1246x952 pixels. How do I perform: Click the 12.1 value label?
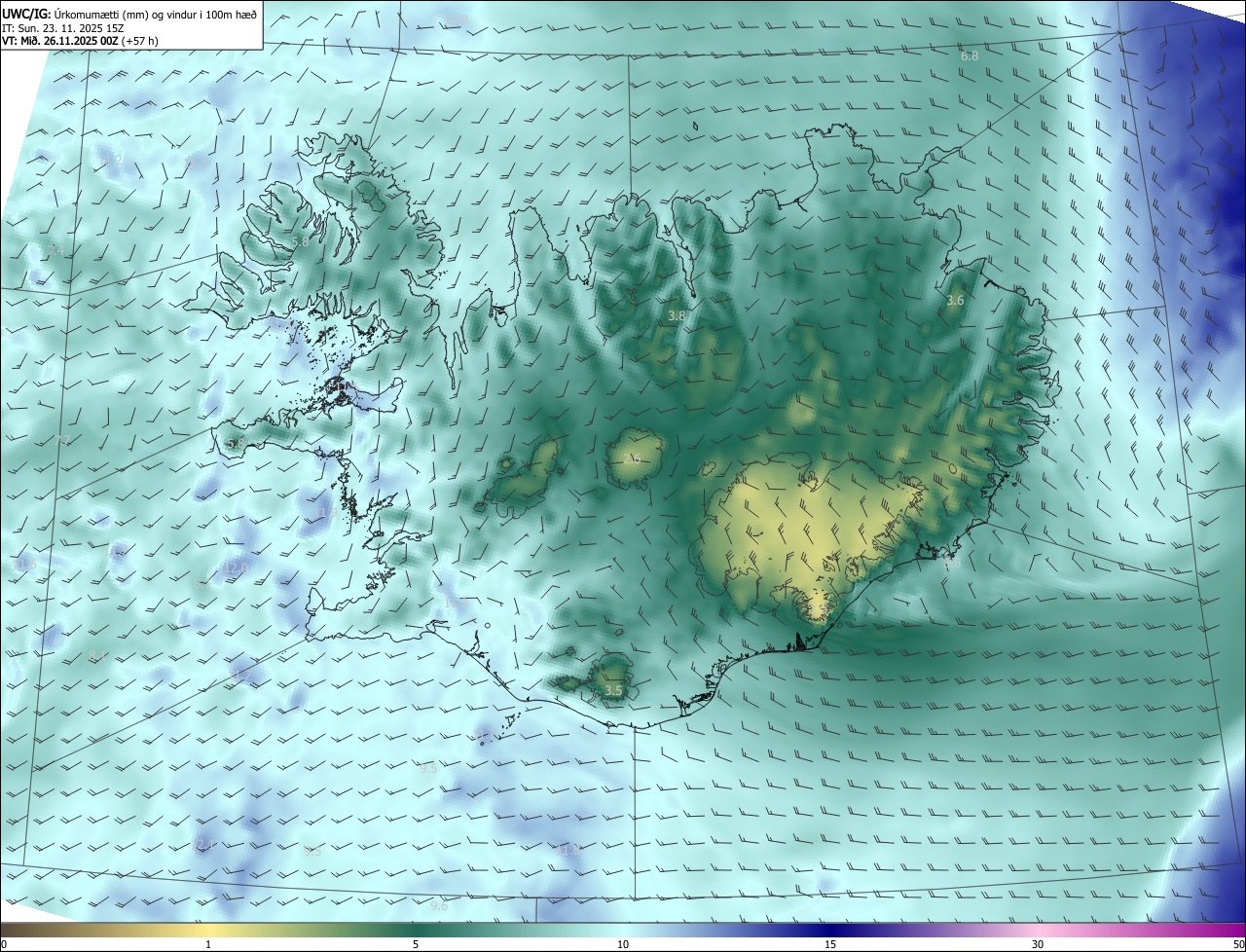tap(203, 845)
